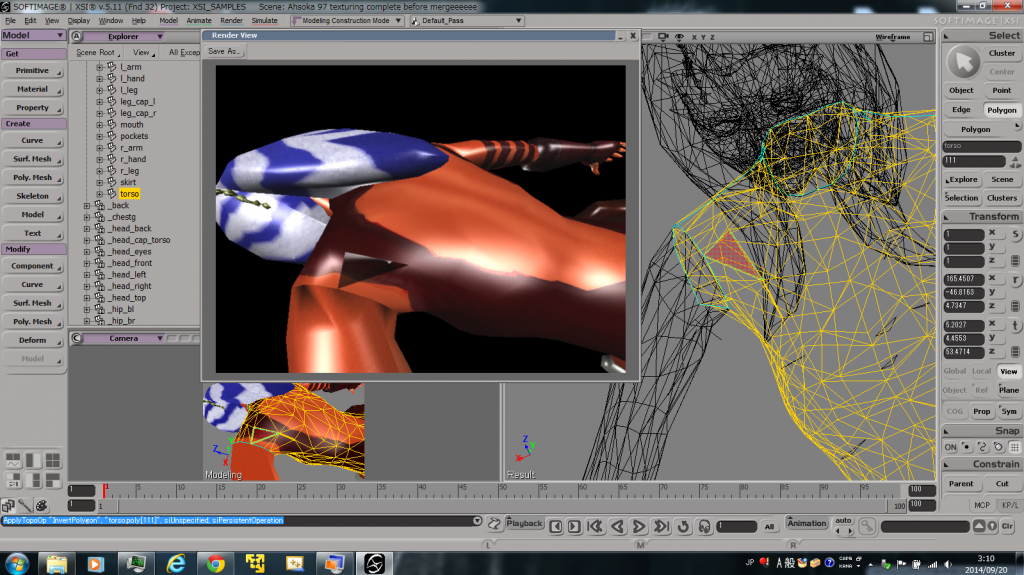
Task: Open the Animate menu
Action: [199, 21]
